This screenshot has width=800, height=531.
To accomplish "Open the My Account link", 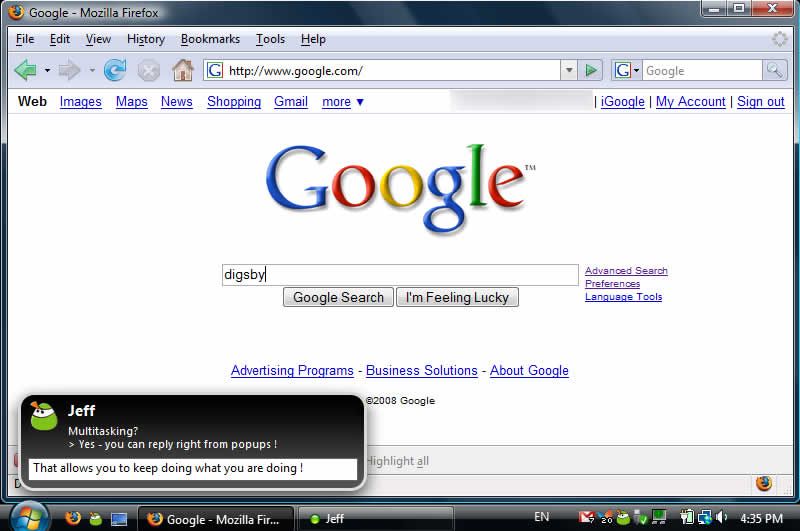I will tap(691, 102).
